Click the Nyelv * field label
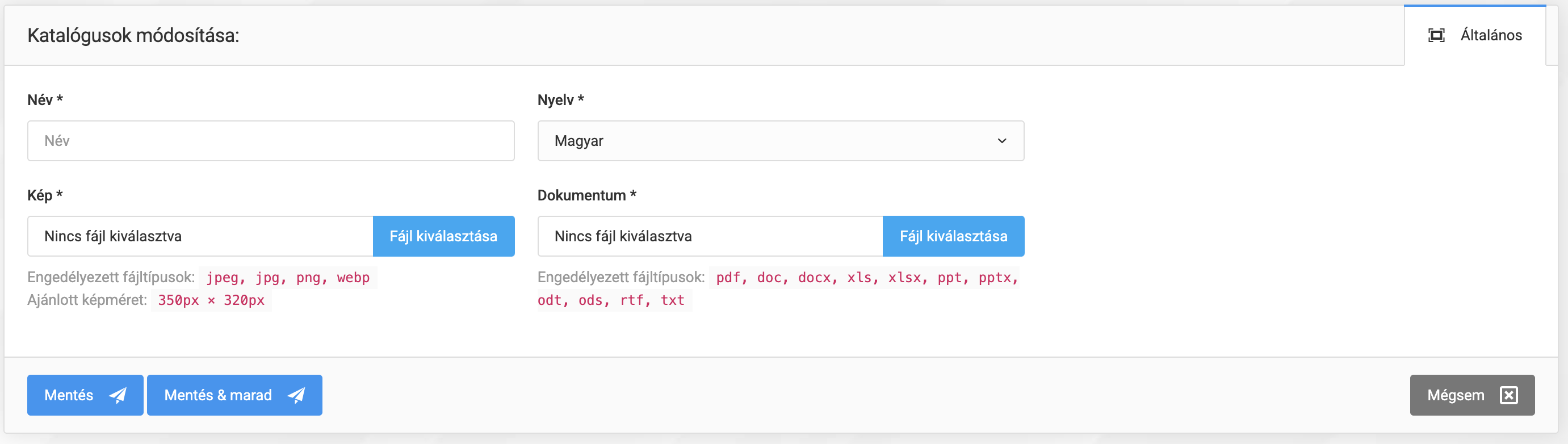The image size is (1568, 444). [x=560, y=100]
